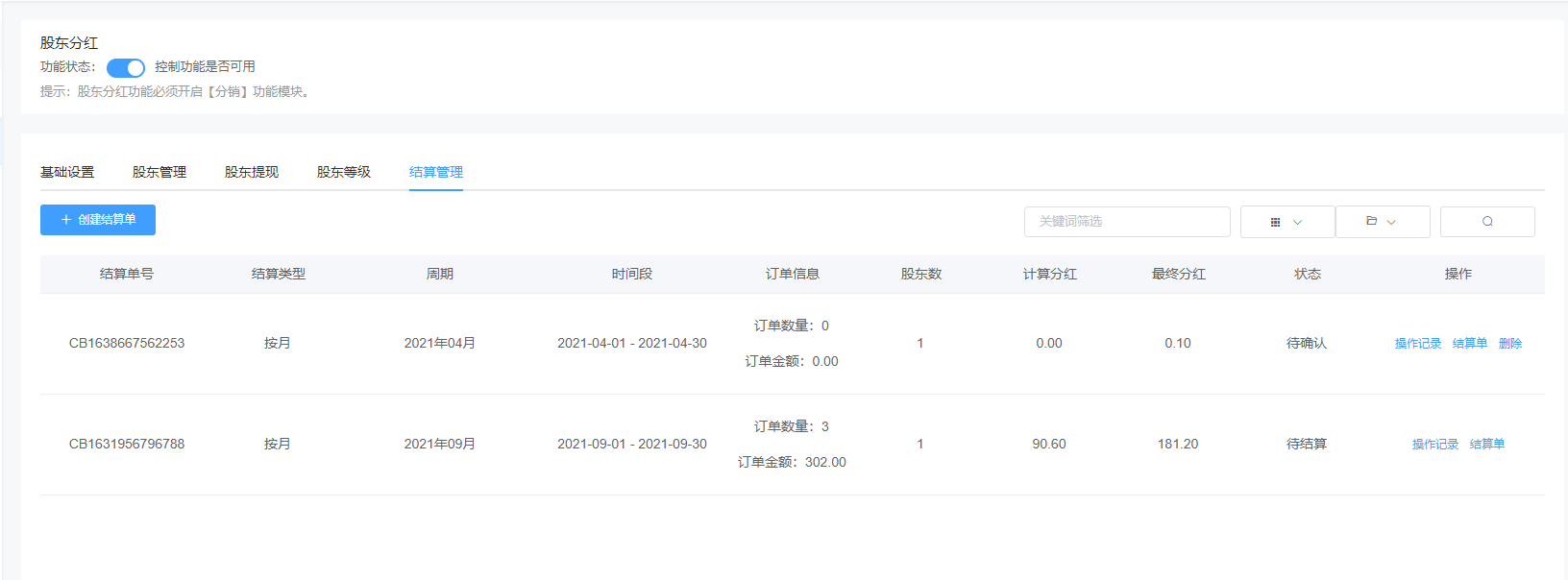Screen dimensions: 1568x580
Task: Click the 状态 column header
Action: [1307, 274]
